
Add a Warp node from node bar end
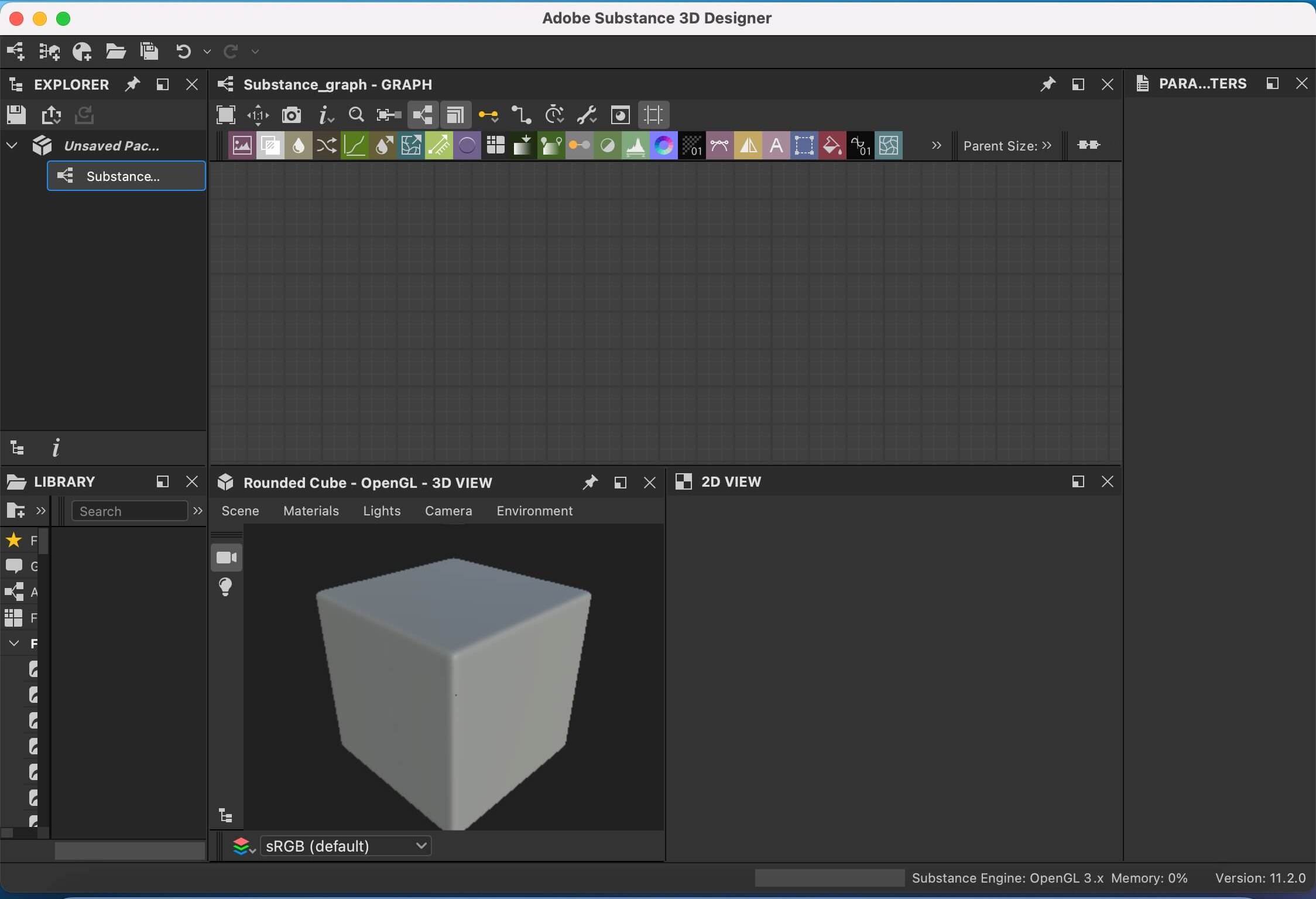coord(888,145)
